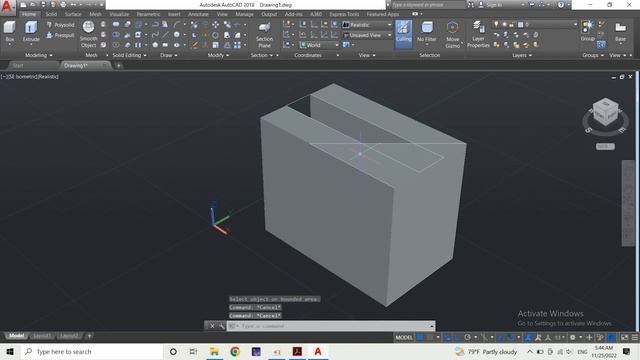Screen dimensions: 640x360
Task: Click the Line tool in Draw panel
Action: 165,35
